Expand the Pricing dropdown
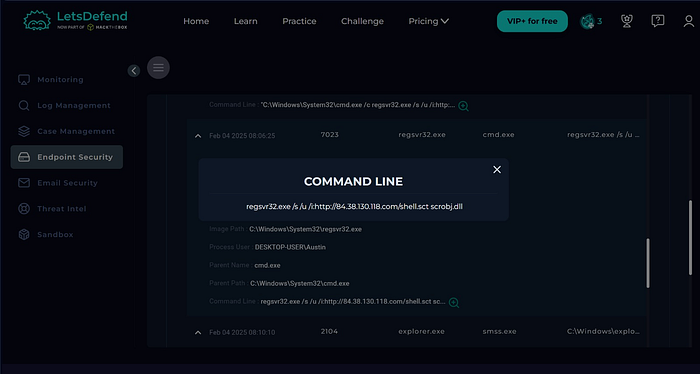The image size is (700, 374). coord(429,21)
